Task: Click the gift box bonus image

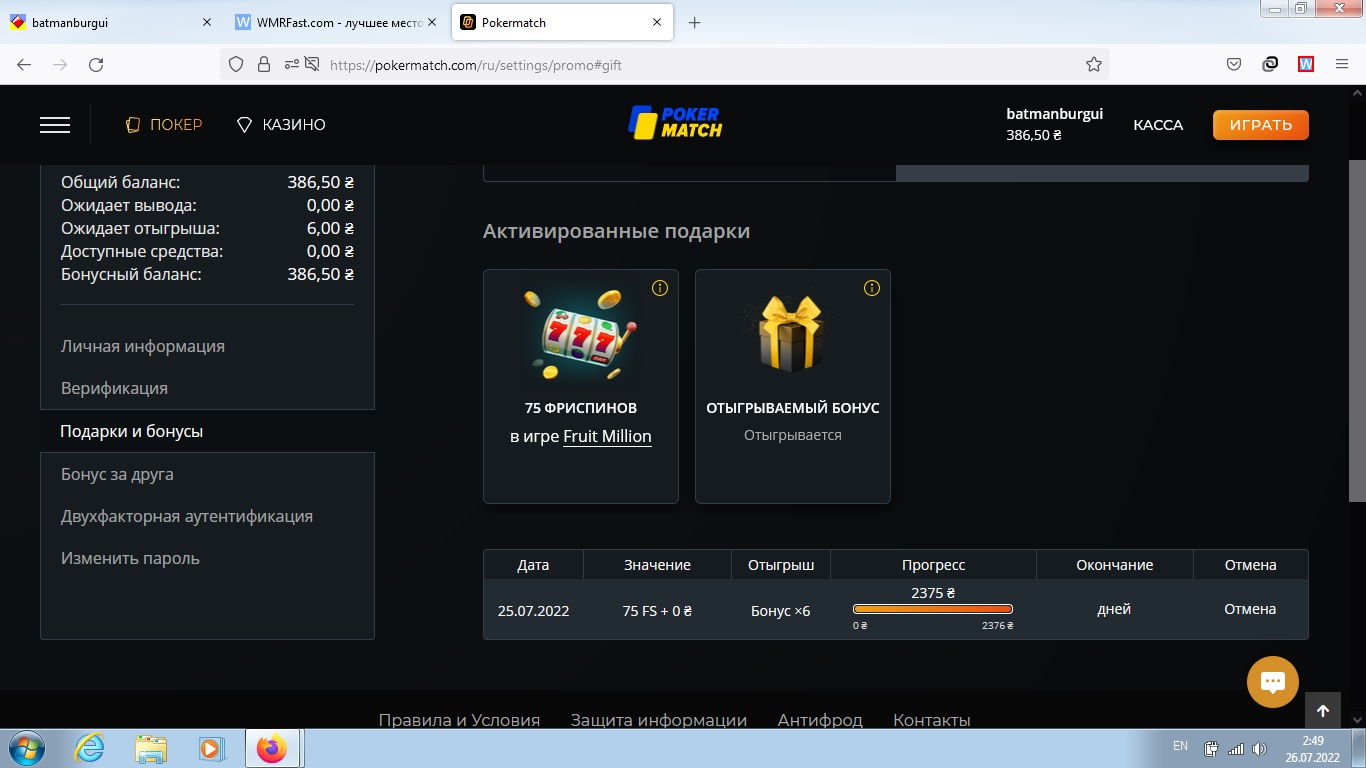Action: [792, 334]
